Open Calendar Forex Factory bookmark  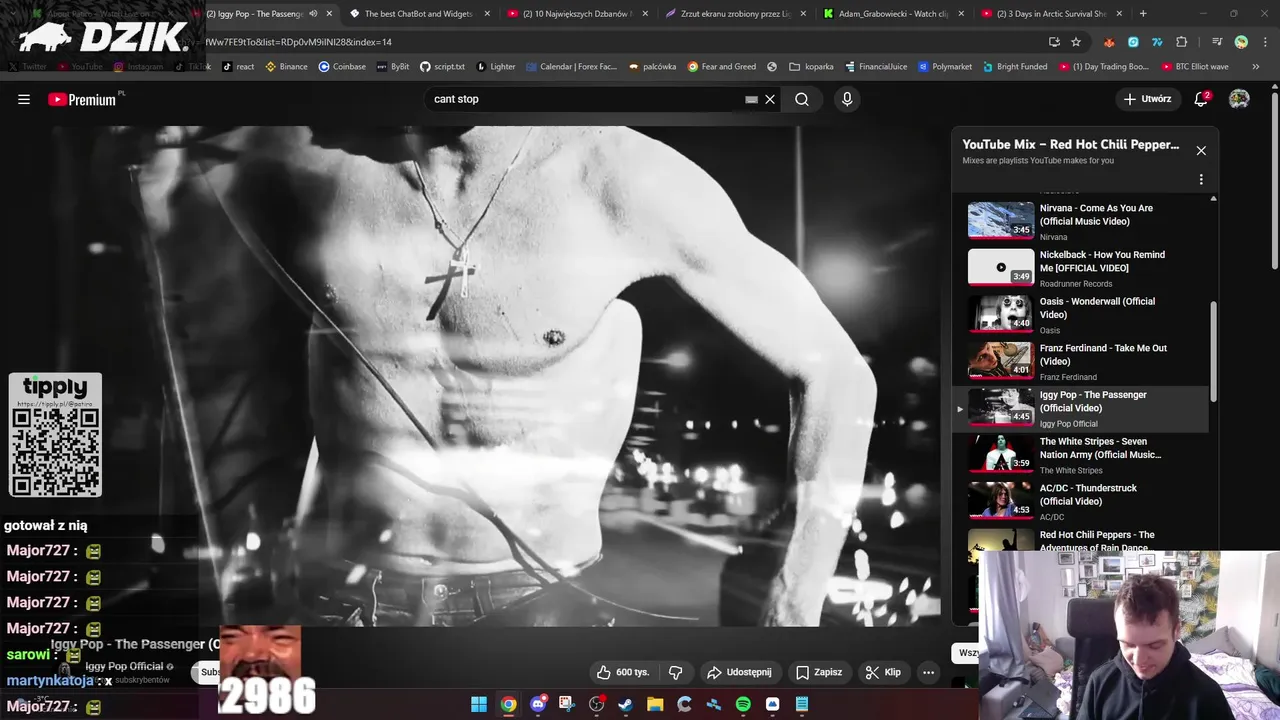571,67
